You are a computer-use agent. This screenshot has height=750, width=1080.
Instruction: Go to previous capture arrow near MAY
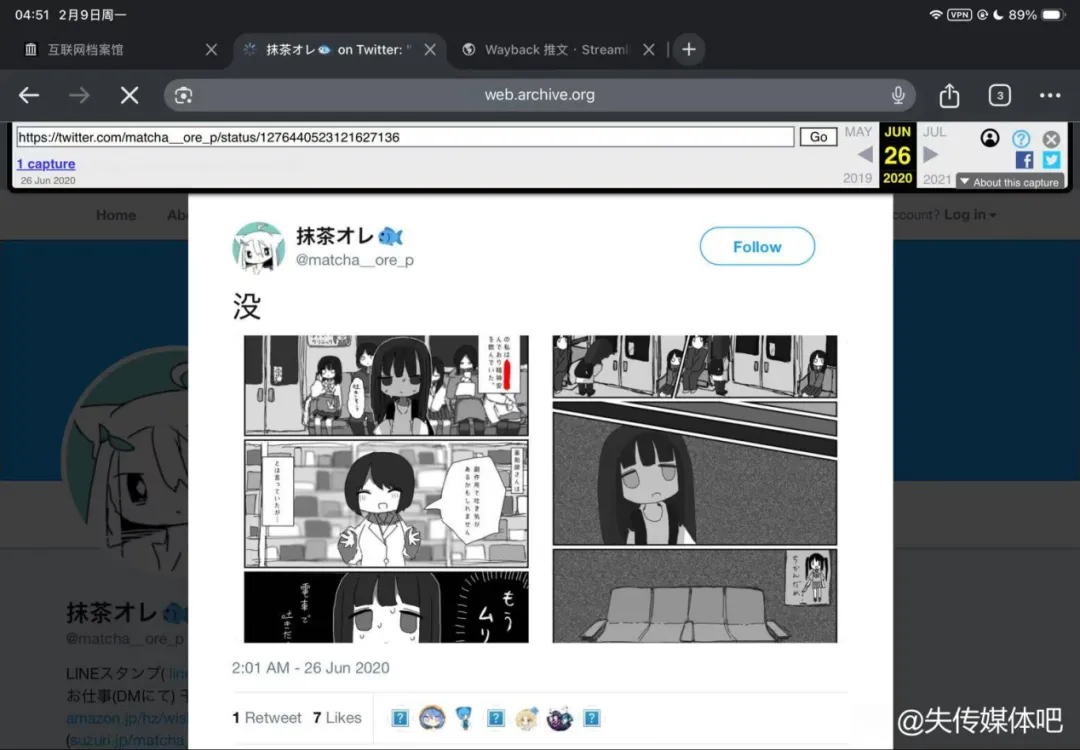pos(865,155)
